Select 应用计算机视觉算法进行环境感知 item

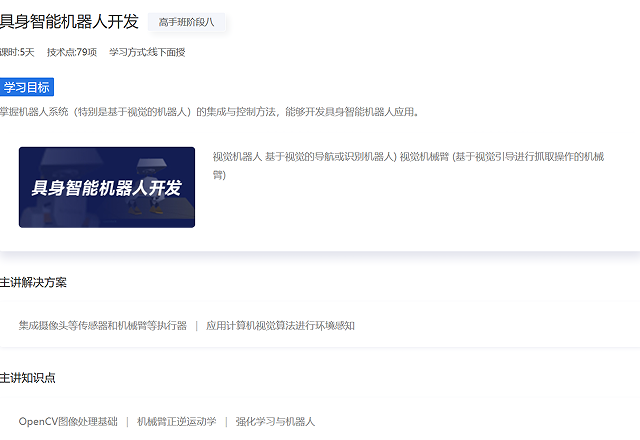pyautogui.click(x=280, y=326)
